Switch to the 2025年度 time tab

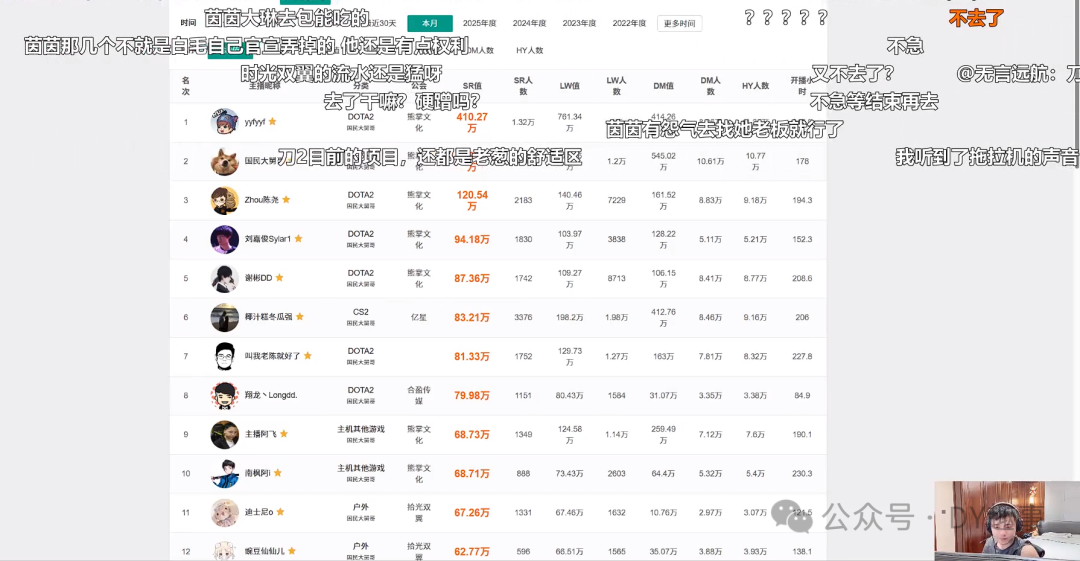[479, 23]
